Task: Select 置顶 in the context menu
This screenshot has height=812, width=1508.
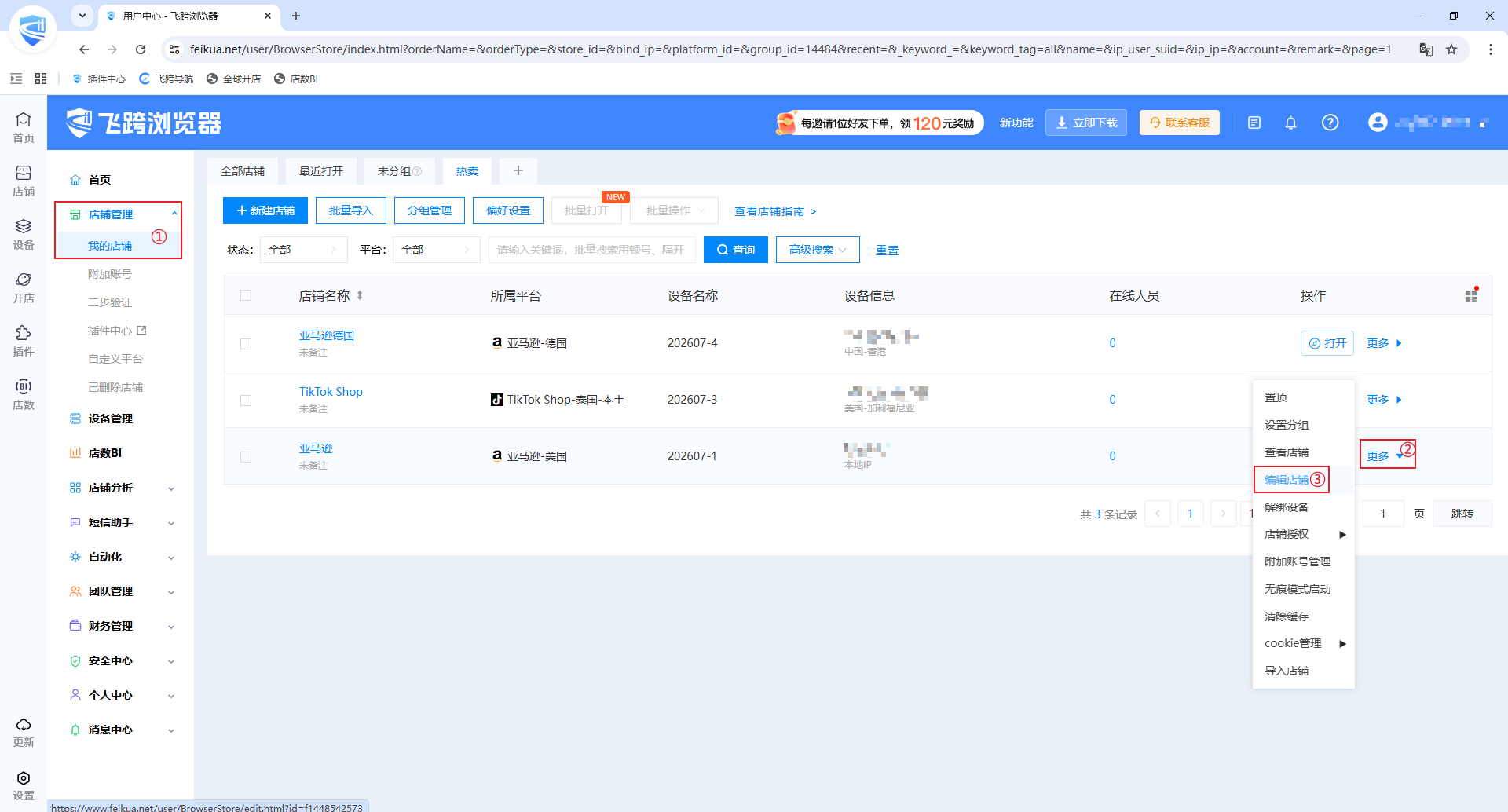Action: [1303, 397]
